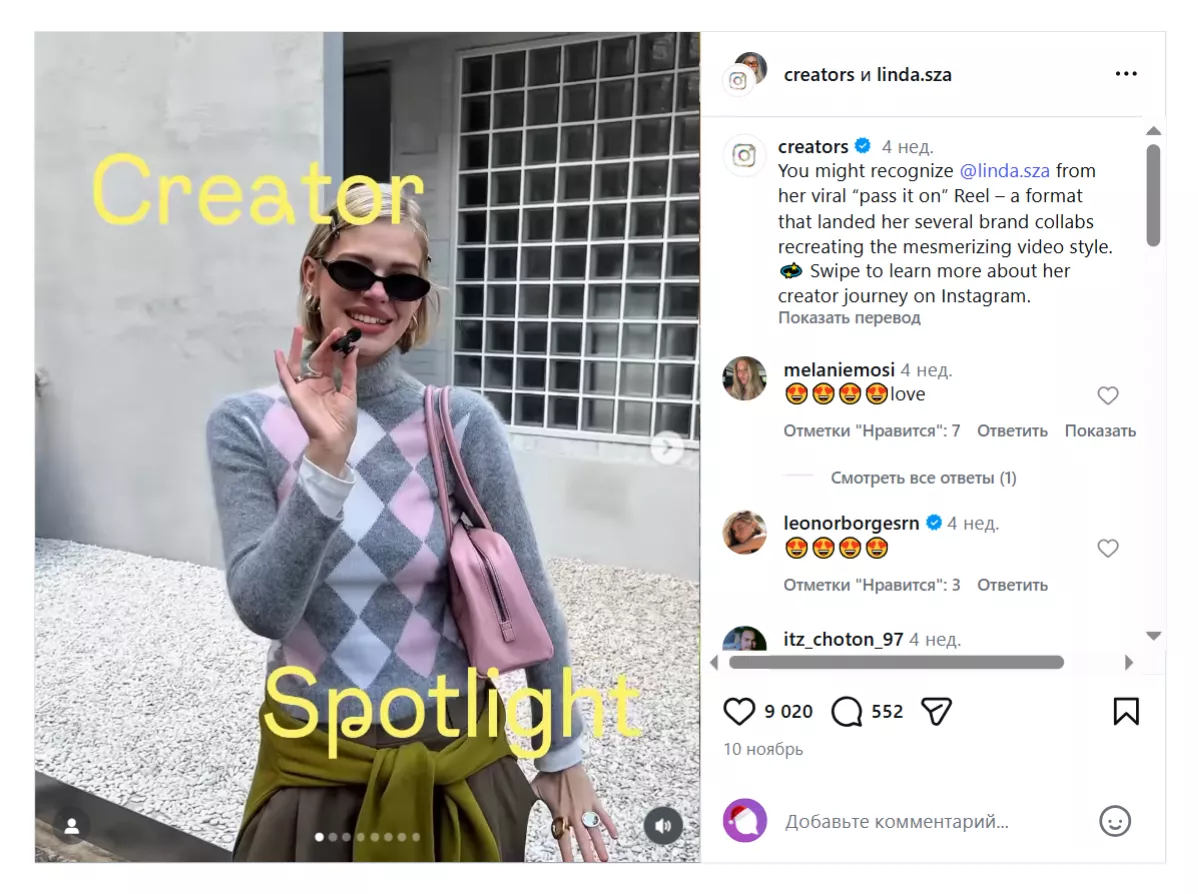Open linda.sza profile in header

tap(914, 74)
